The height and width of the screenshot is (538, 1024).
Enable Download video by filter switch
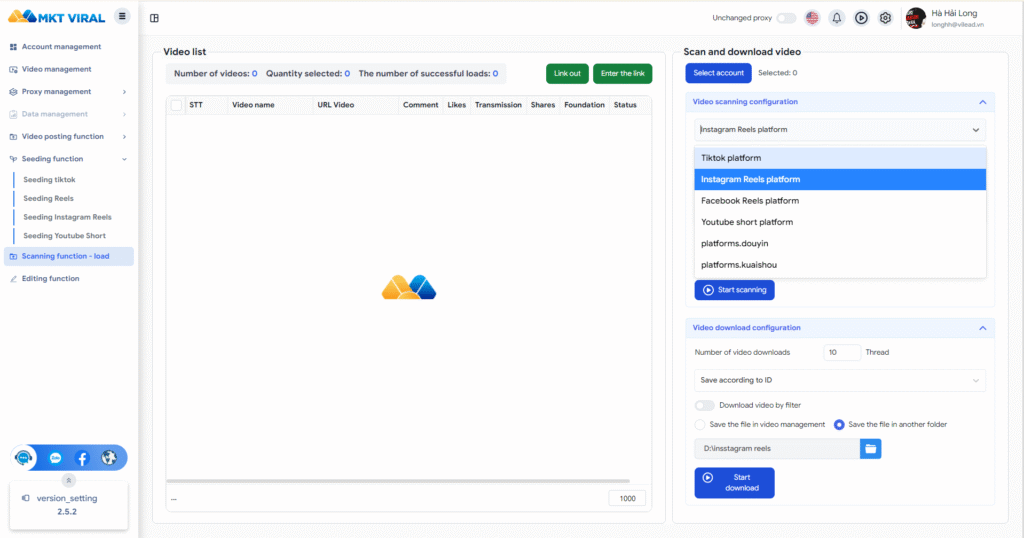[704, 405]
